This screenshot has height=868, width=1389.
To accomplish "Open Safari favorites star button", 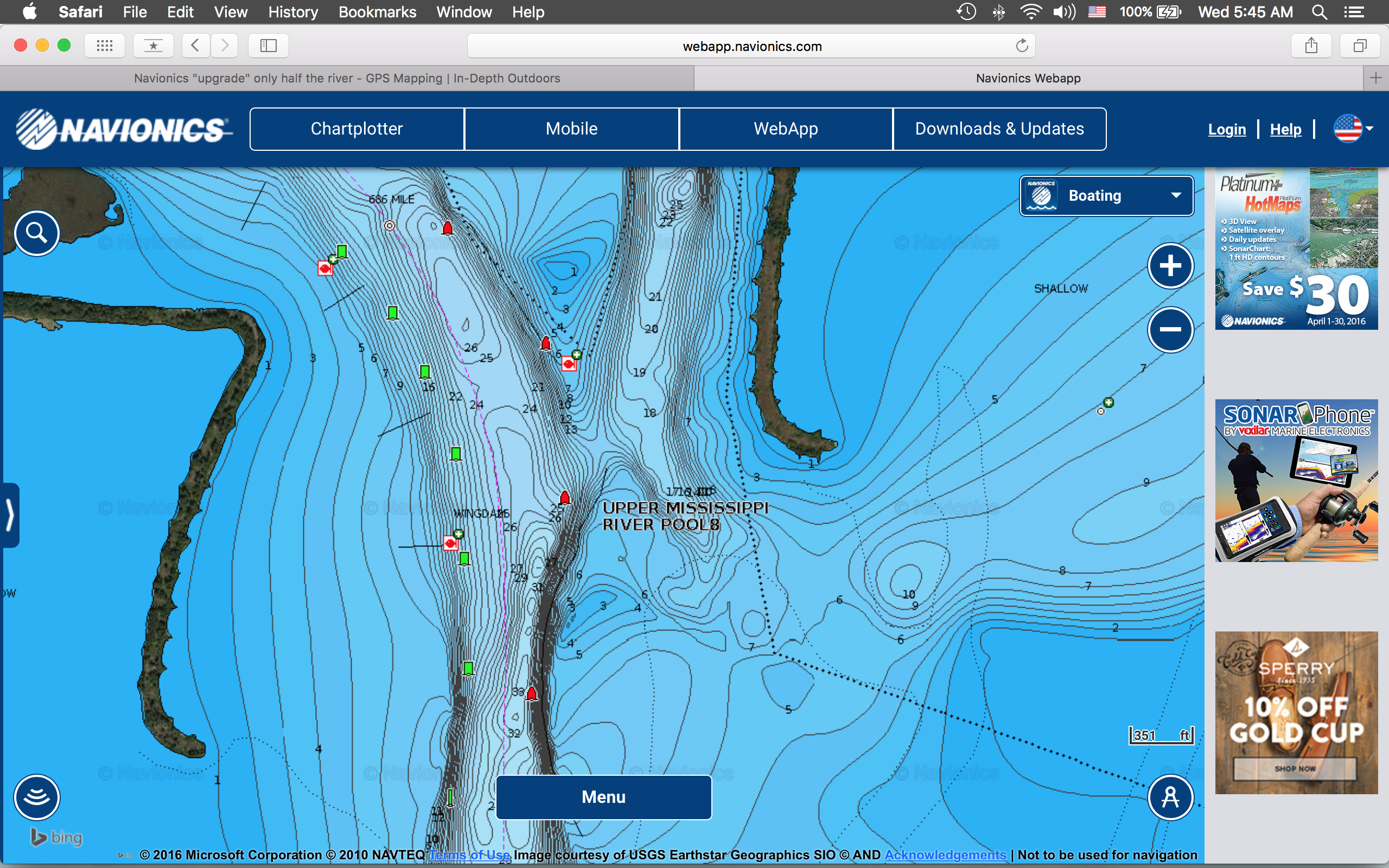I will 153,46.
